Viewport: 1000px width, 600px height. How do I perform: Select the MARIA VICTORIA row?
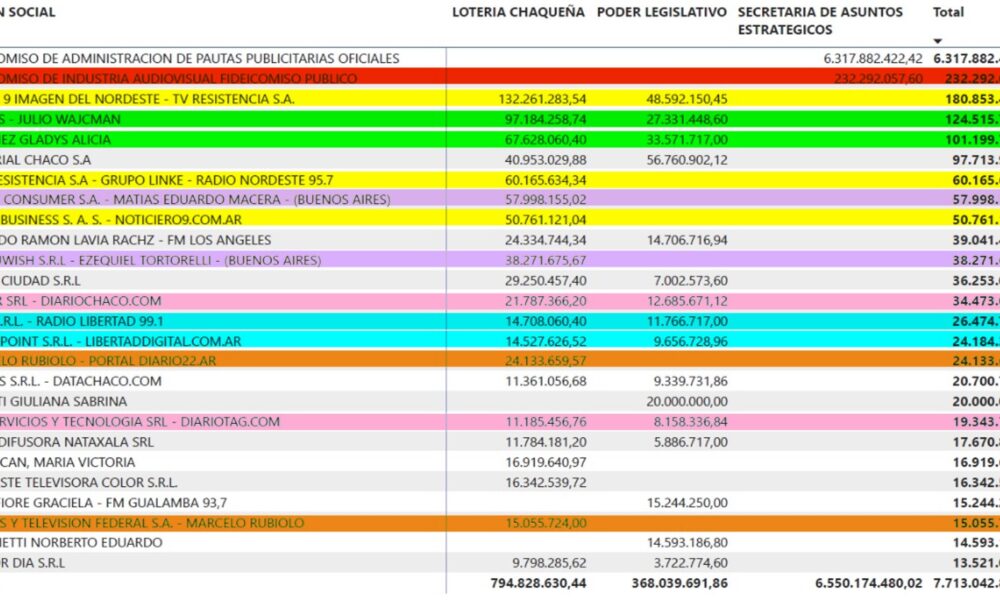[x=500, y=462]
